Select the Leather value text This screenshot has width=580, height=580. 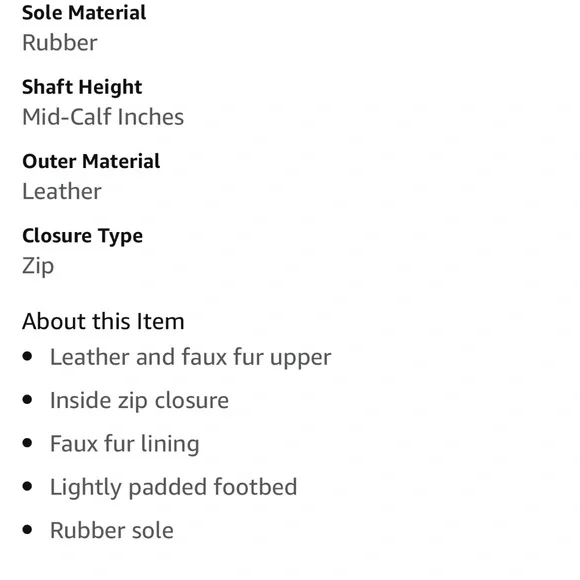pos(62,191)
